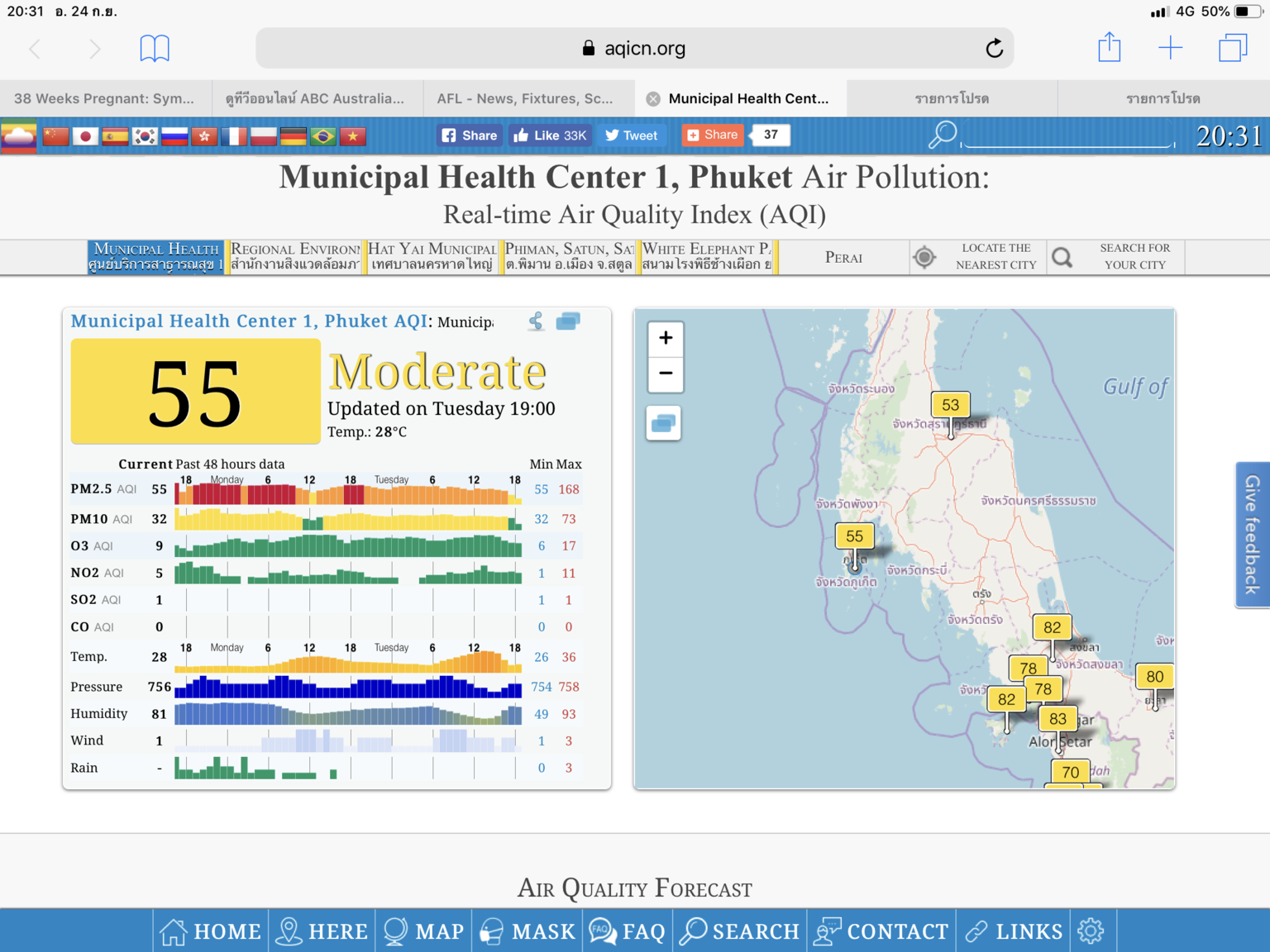Click the map layers icon
The image size is (1270, 952).
[664, 424]
